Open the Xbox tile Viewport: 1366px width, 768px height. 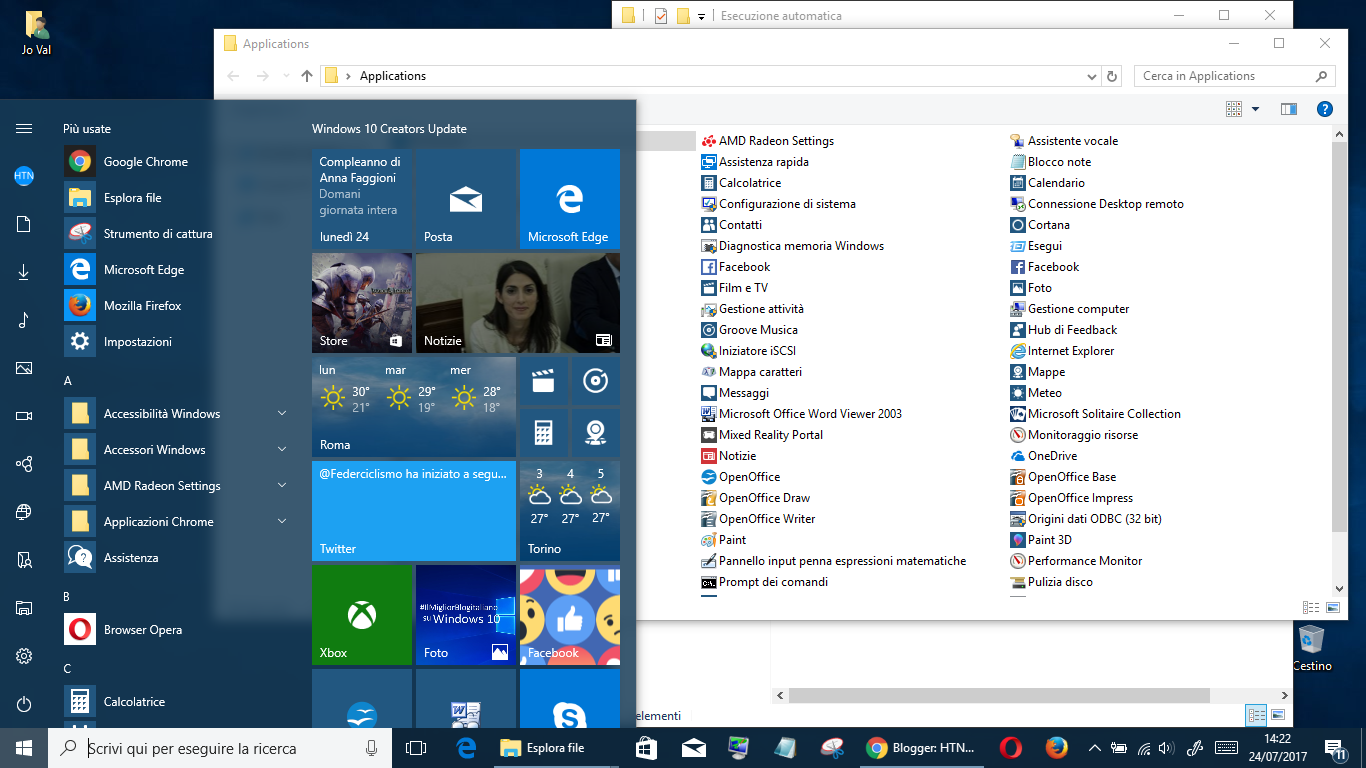tap(362, 615)
